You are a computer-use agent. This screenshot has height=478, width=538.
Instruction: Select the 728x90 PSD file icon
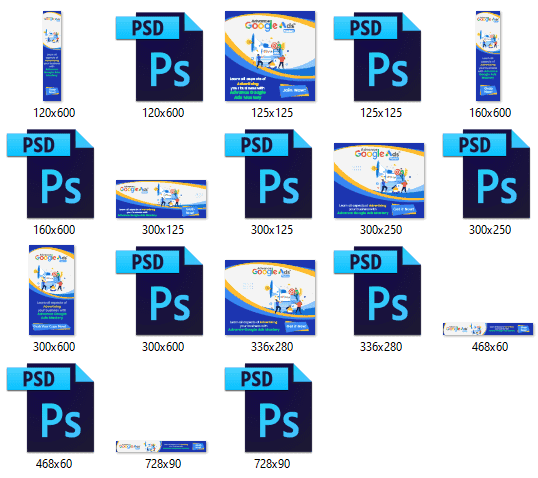[x=268, y=408]
